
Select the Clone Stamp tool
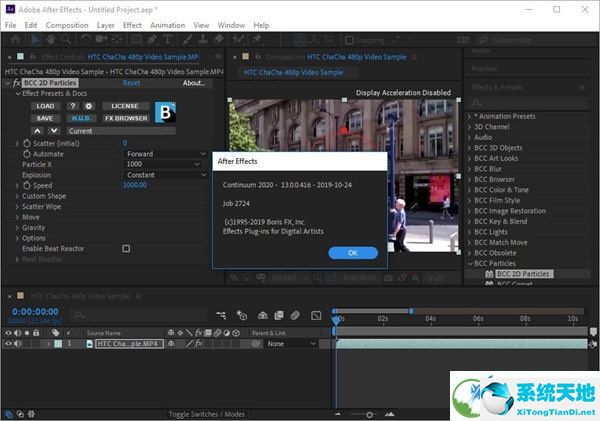click(203, 40)
